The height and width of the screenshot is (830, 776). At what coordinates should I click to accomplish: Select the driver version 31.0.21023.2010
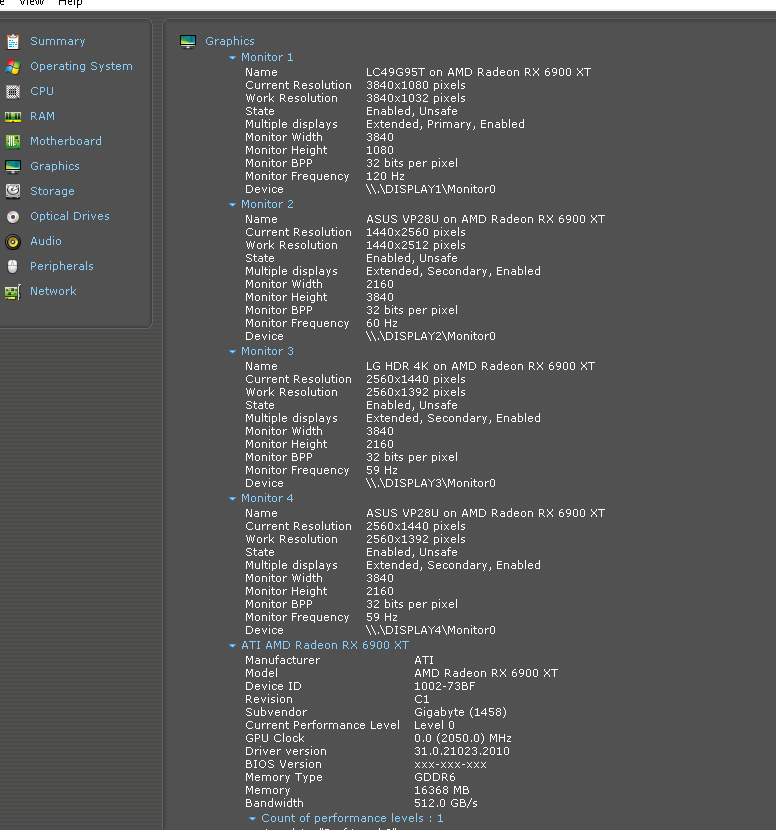pyautogui.click(x=462, y=751)
